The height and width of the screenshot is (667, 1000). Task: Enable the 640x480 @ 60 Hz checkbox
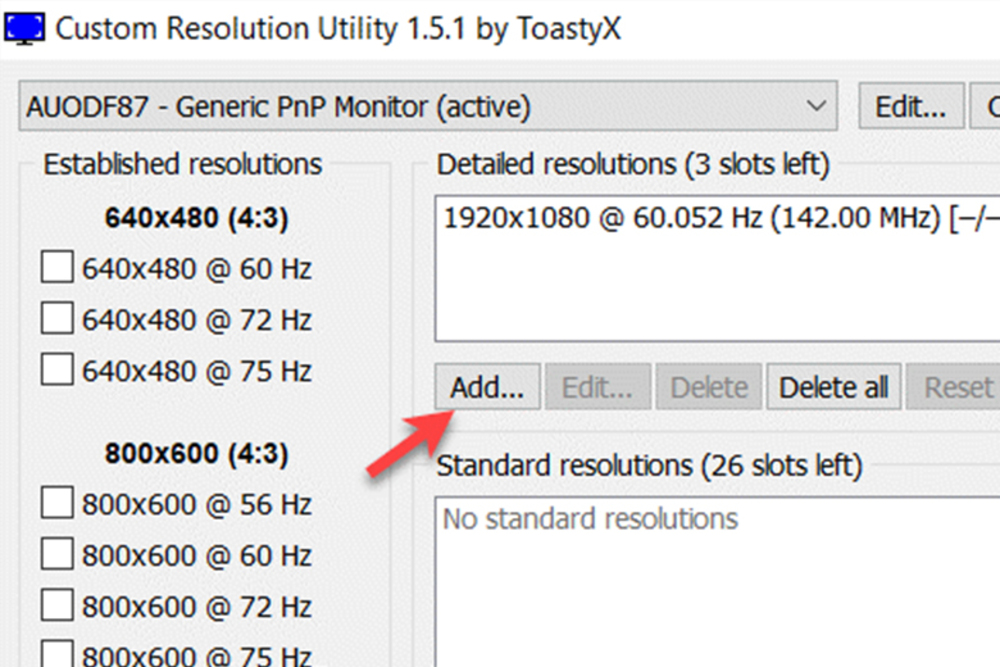57,268
